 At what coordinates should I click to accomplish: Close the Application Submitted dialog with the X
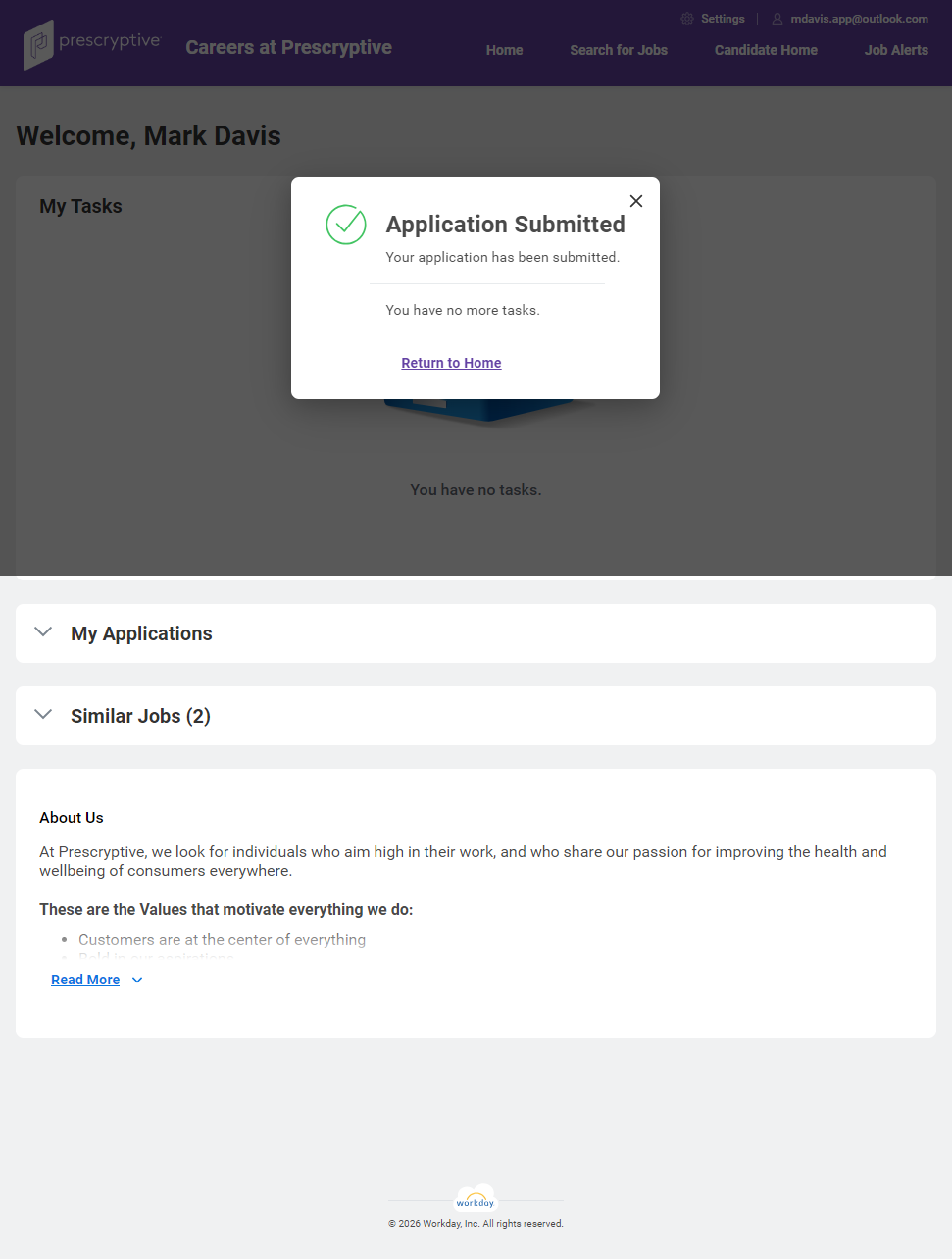click(636, 201)
